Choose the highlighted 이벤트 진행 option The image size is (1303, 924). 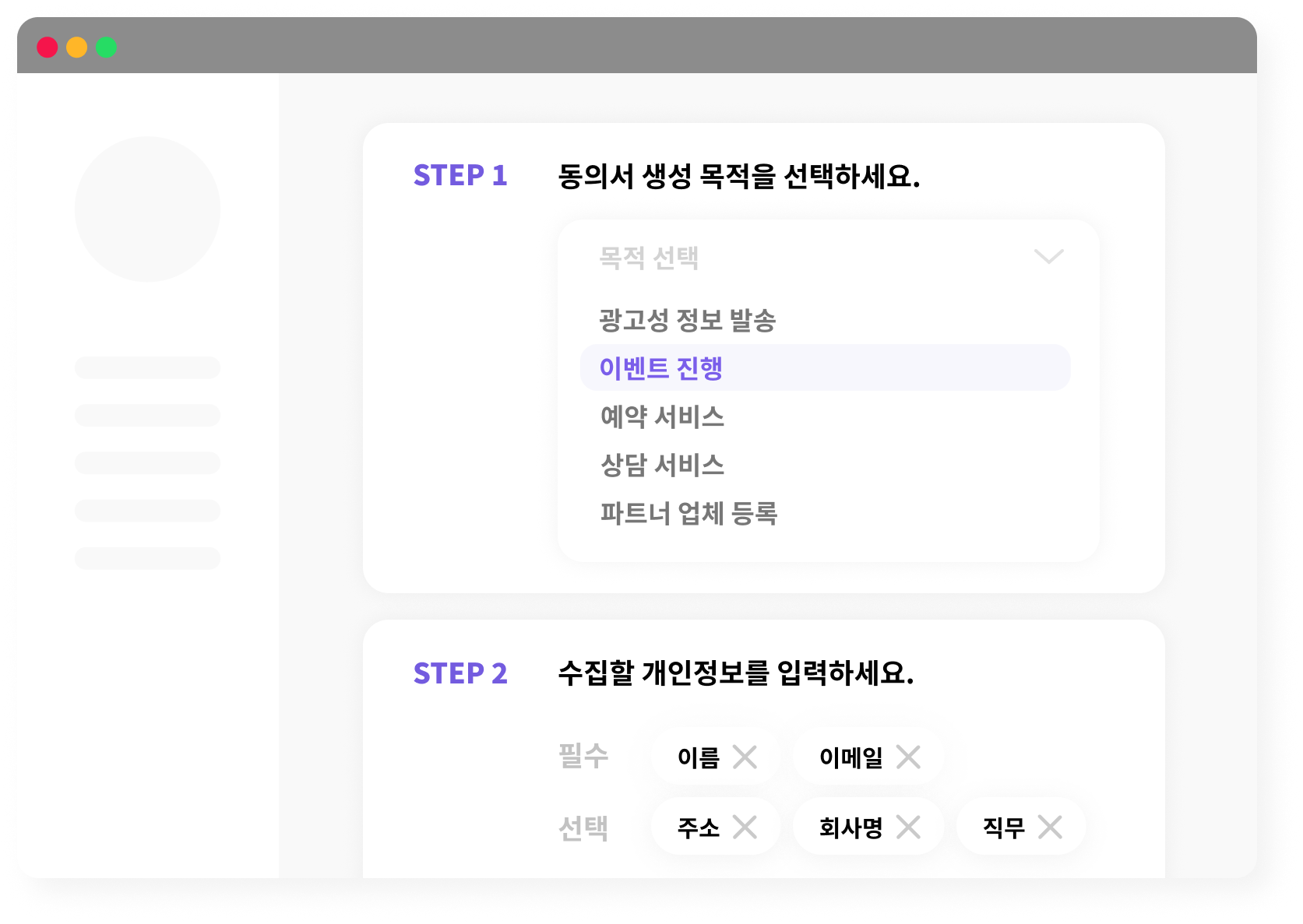point(826,367)
